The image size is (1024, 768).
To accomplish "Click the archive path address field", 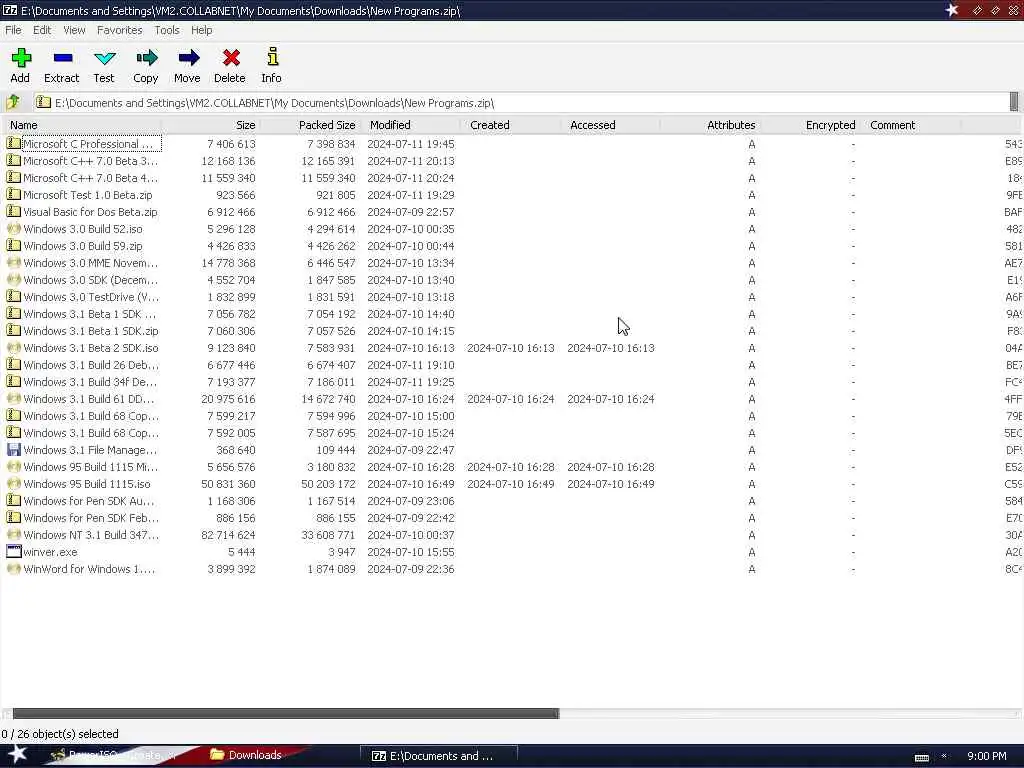I will coord(521,103).
